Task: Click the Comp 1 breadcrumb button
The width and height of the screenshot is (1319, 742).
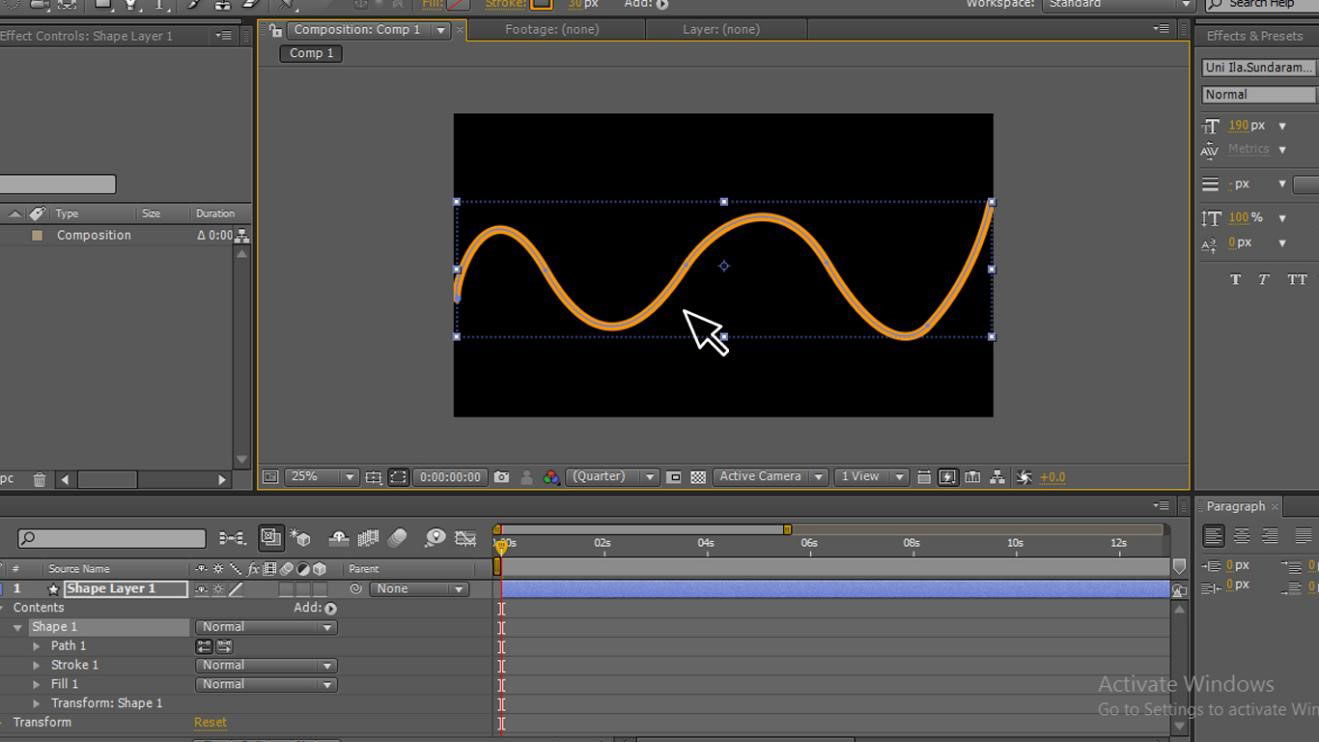Action: (312, 53)
